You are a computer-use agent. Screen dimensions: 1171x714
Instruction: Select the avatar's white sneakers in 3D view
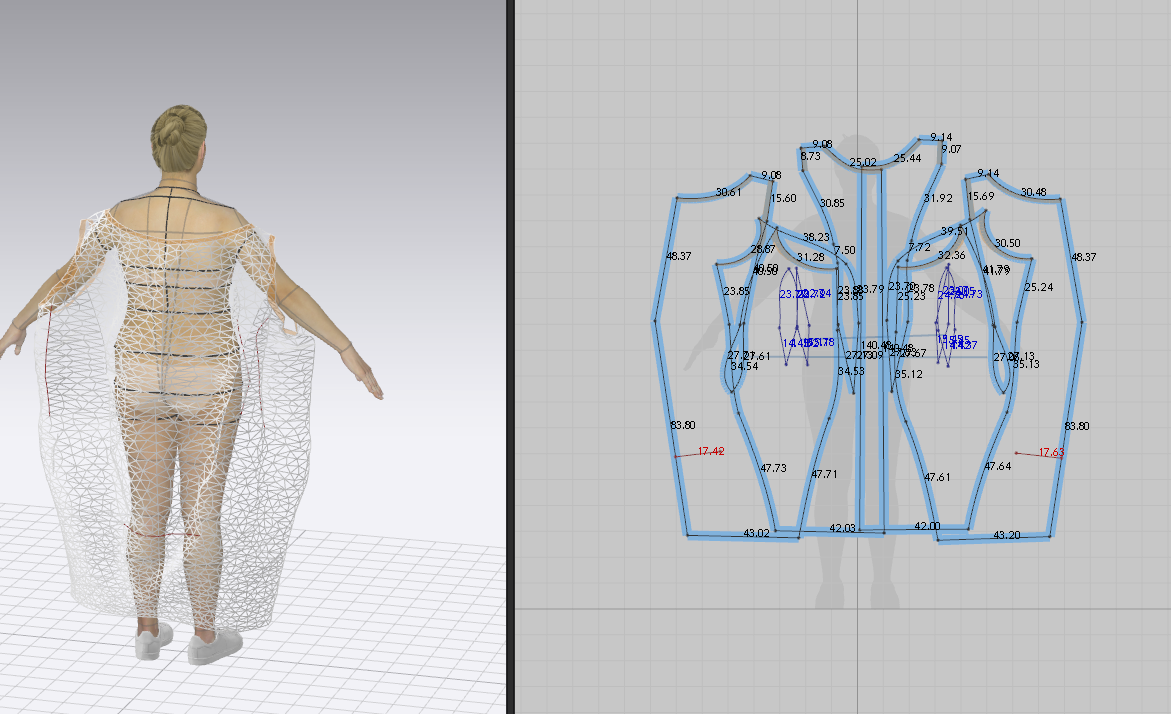click(188, 644)
